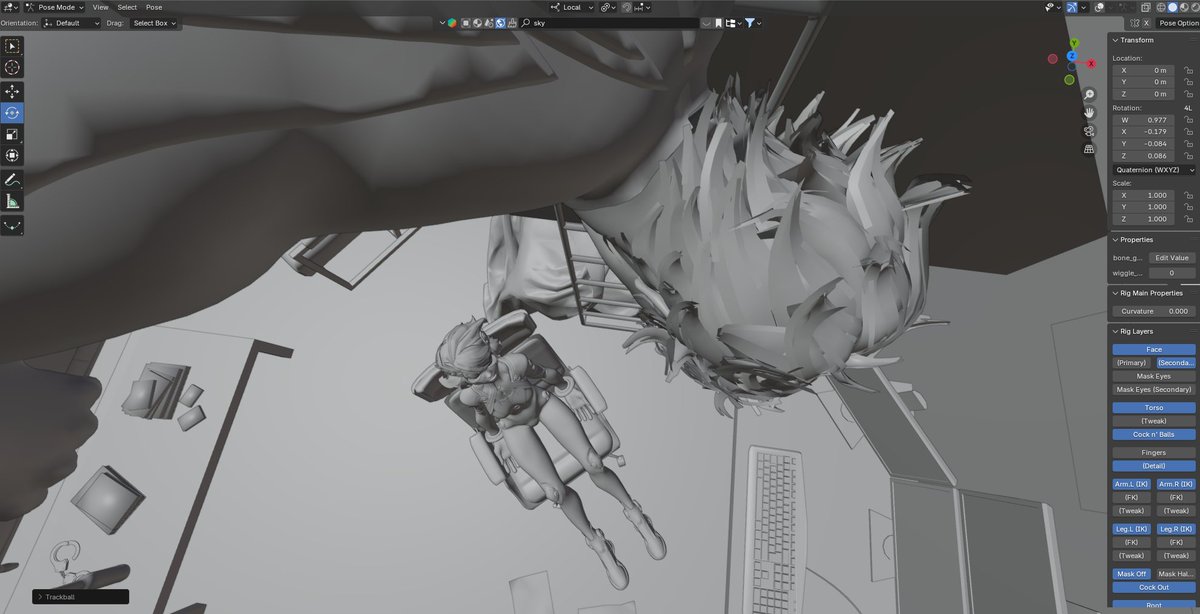The image size is (1200, 614).
Task: Select the Transform tool
Action: pyautogui.click(x=12, y=155)
